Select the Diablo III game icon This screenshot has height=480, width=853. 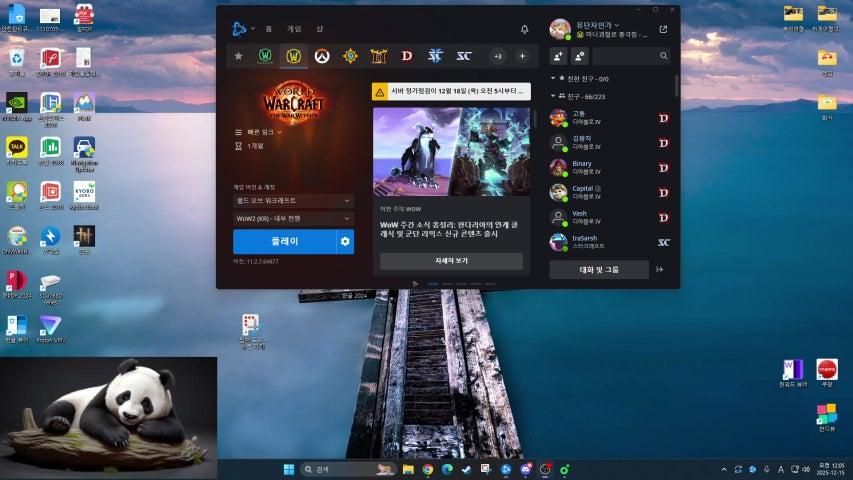click(x=379, y=56)
